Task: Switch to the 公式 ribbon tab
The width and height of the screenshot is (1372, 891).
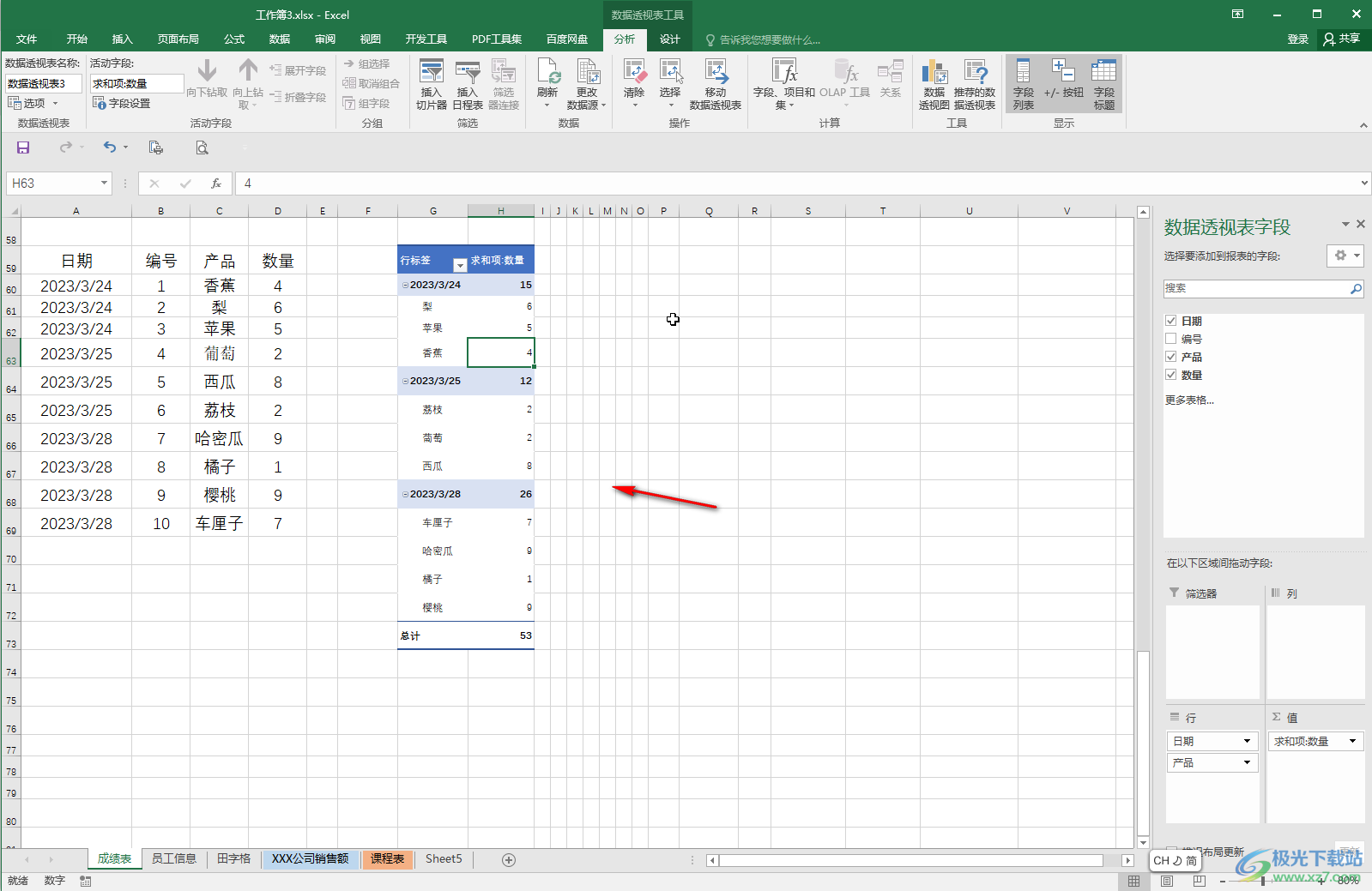Action: click(234, 39)
